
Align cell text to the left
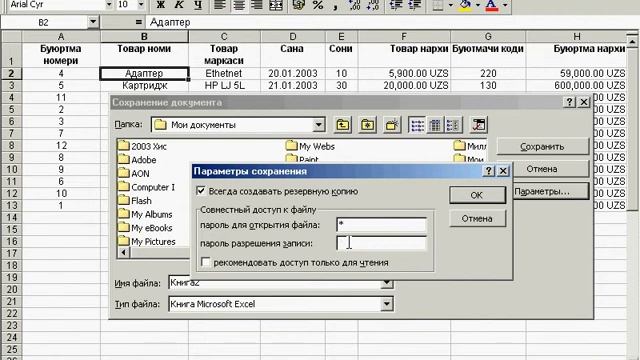click(220, 5)
